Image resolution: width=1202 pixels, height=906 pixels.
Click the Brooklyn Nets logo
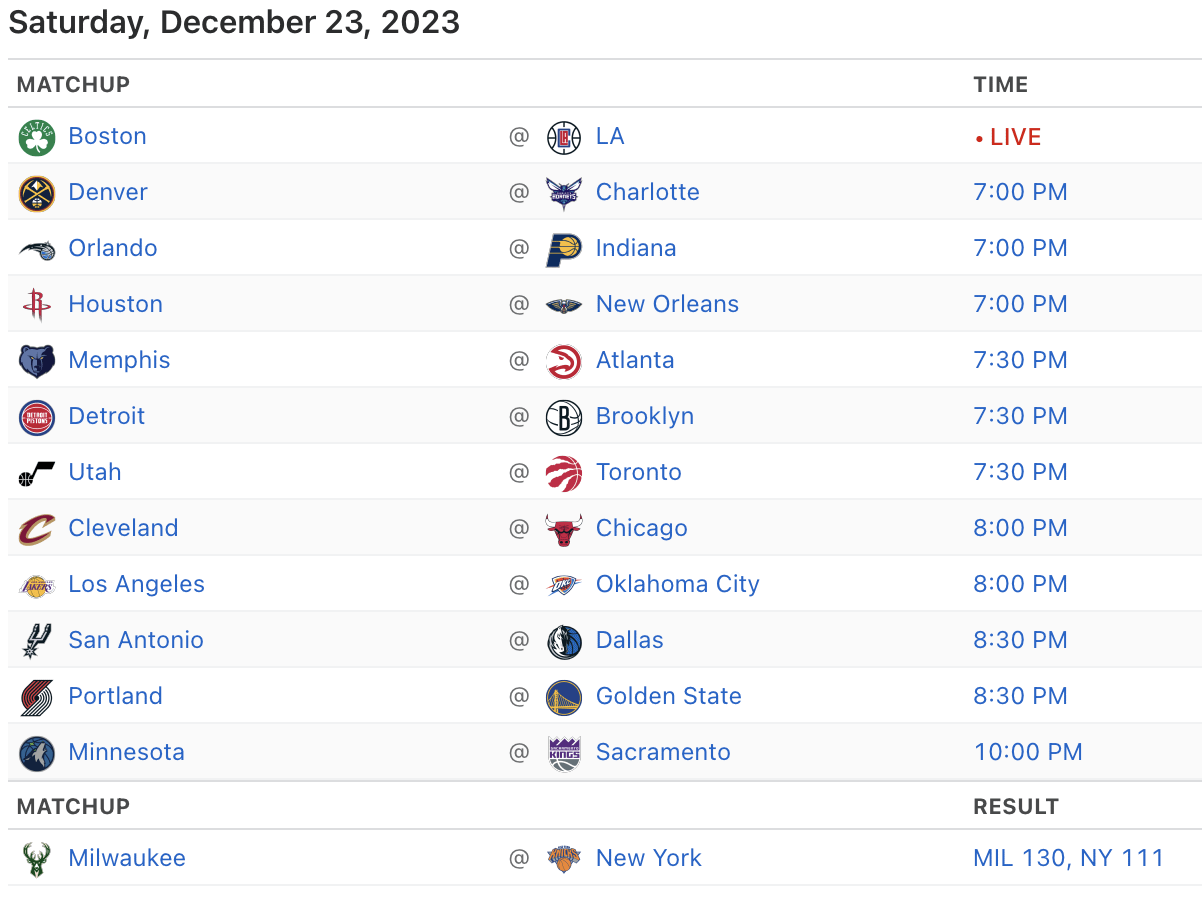coord(564,417)
